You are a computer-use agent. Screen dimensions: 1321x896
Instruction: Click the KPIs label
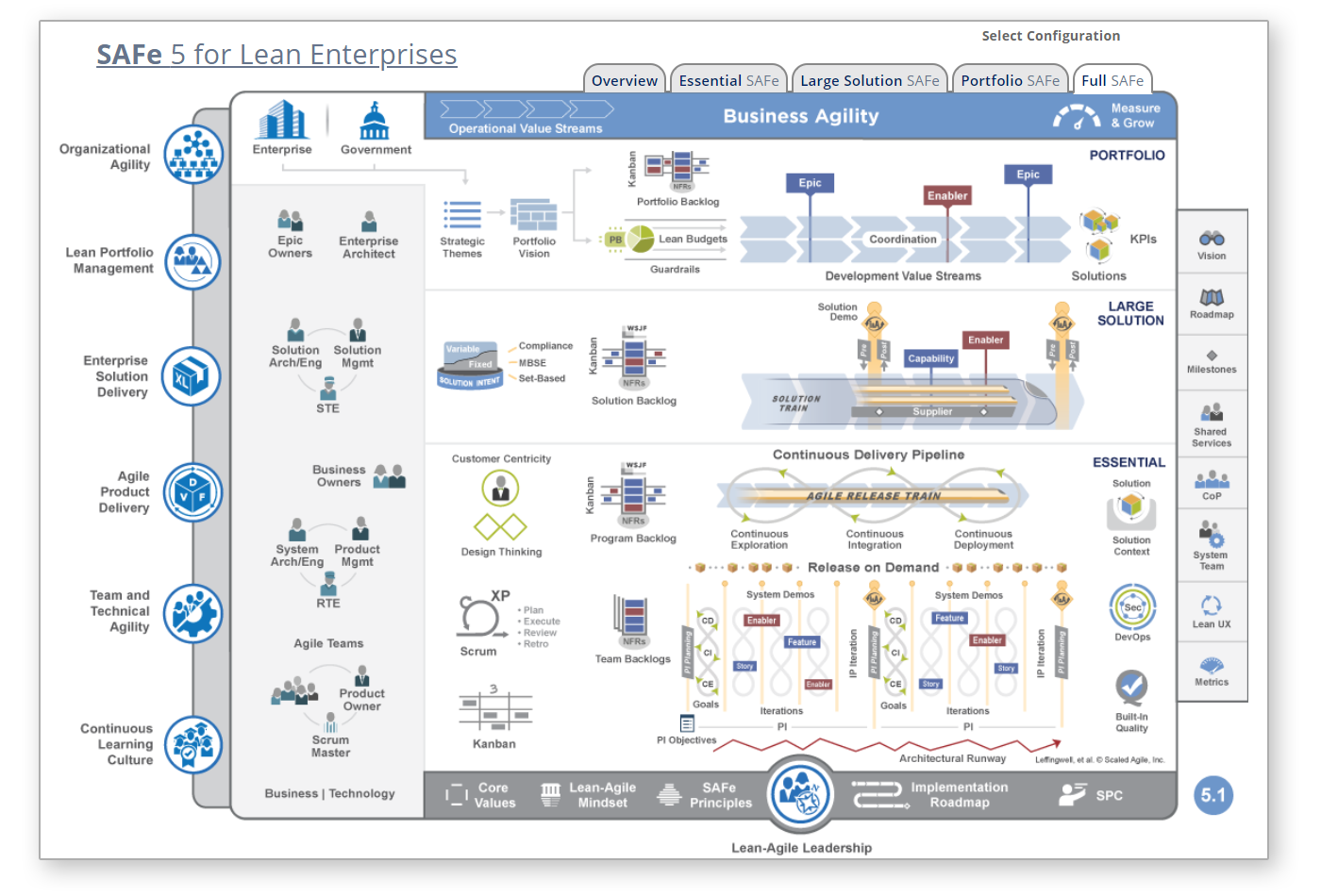(x=1143, y=240)
